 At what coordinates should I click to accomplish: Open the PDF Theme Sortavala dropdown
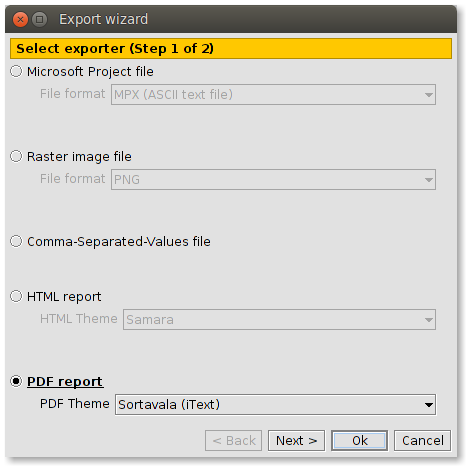(x=275, y=405)
